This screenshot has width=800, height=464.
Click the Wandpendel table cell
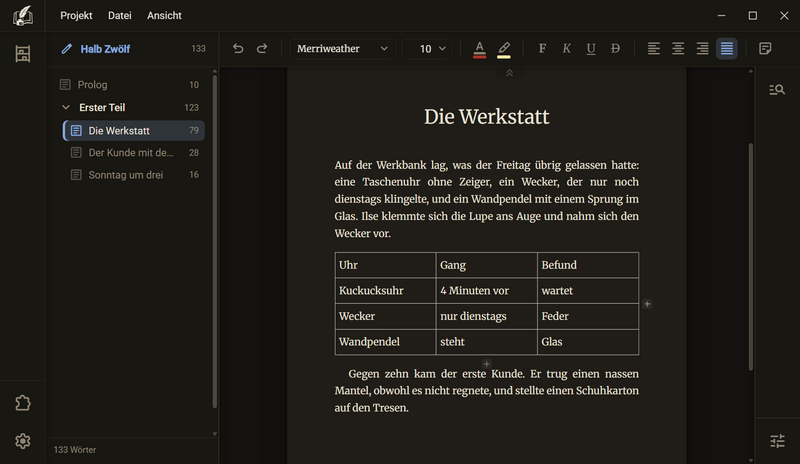(385, 342)
